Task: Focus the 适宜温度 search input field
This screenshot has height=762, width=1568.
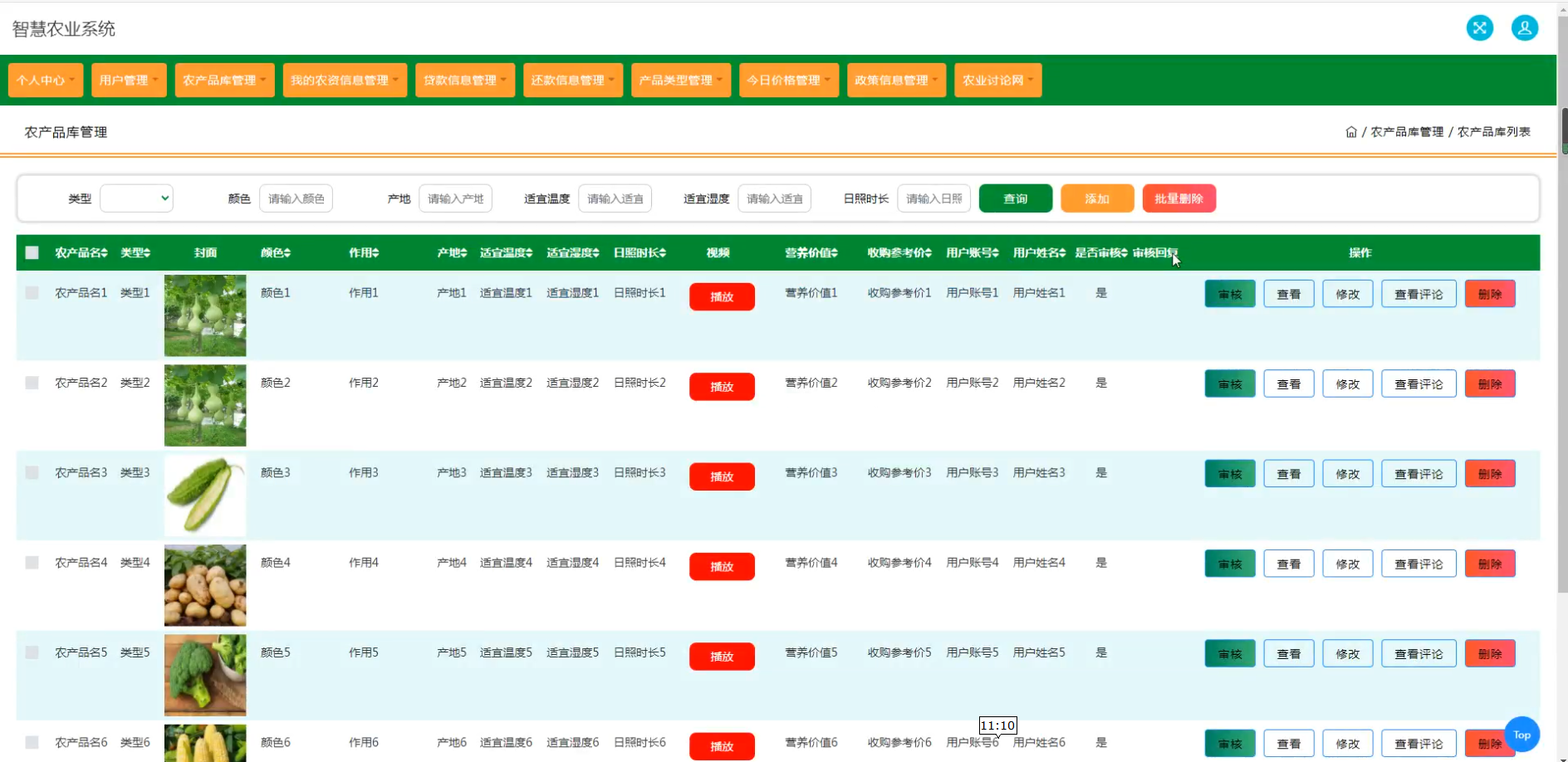Action: click(615, 198)
